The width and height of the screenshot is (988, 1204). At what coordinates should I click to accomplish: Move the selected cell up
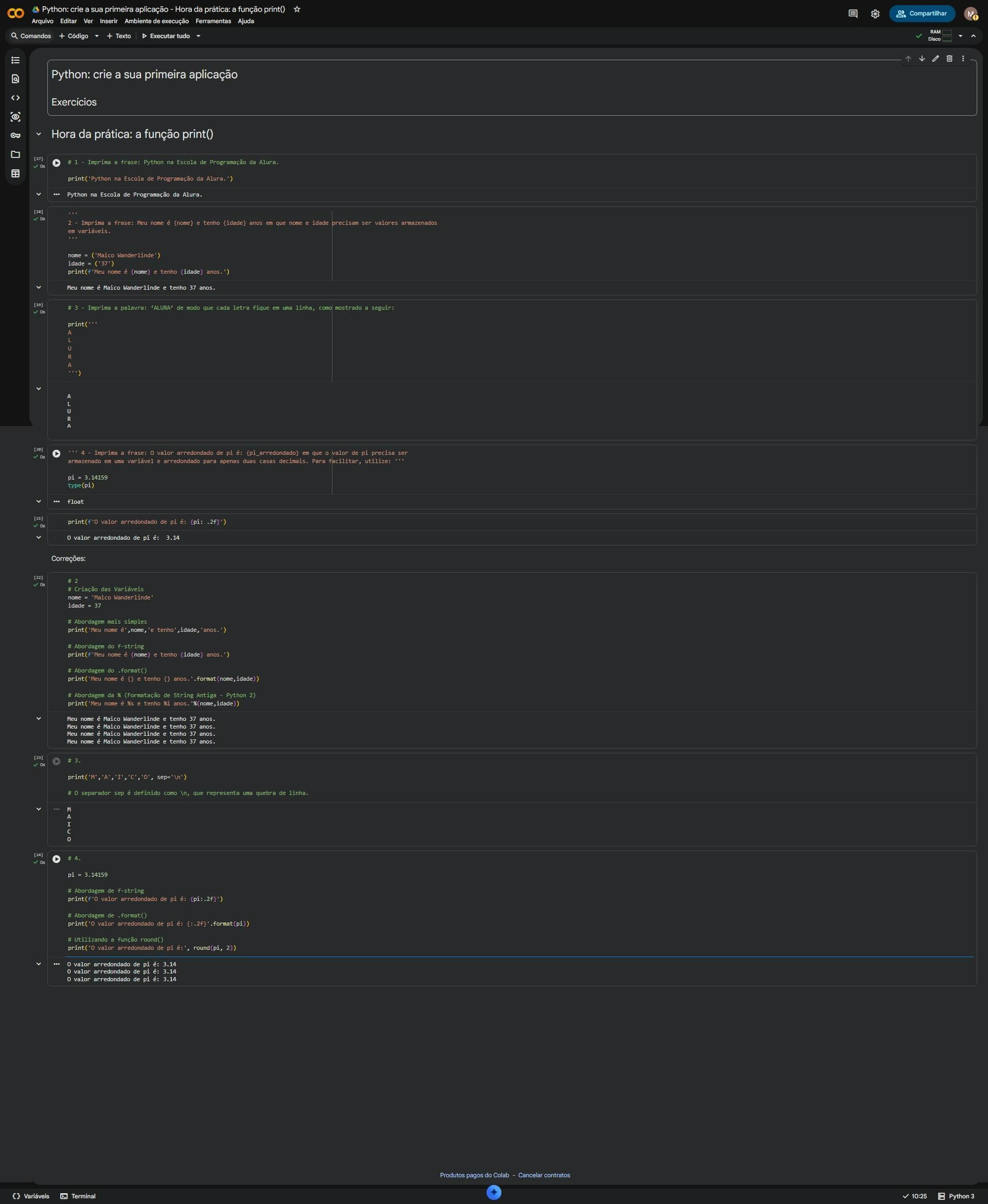pos(908,59)
